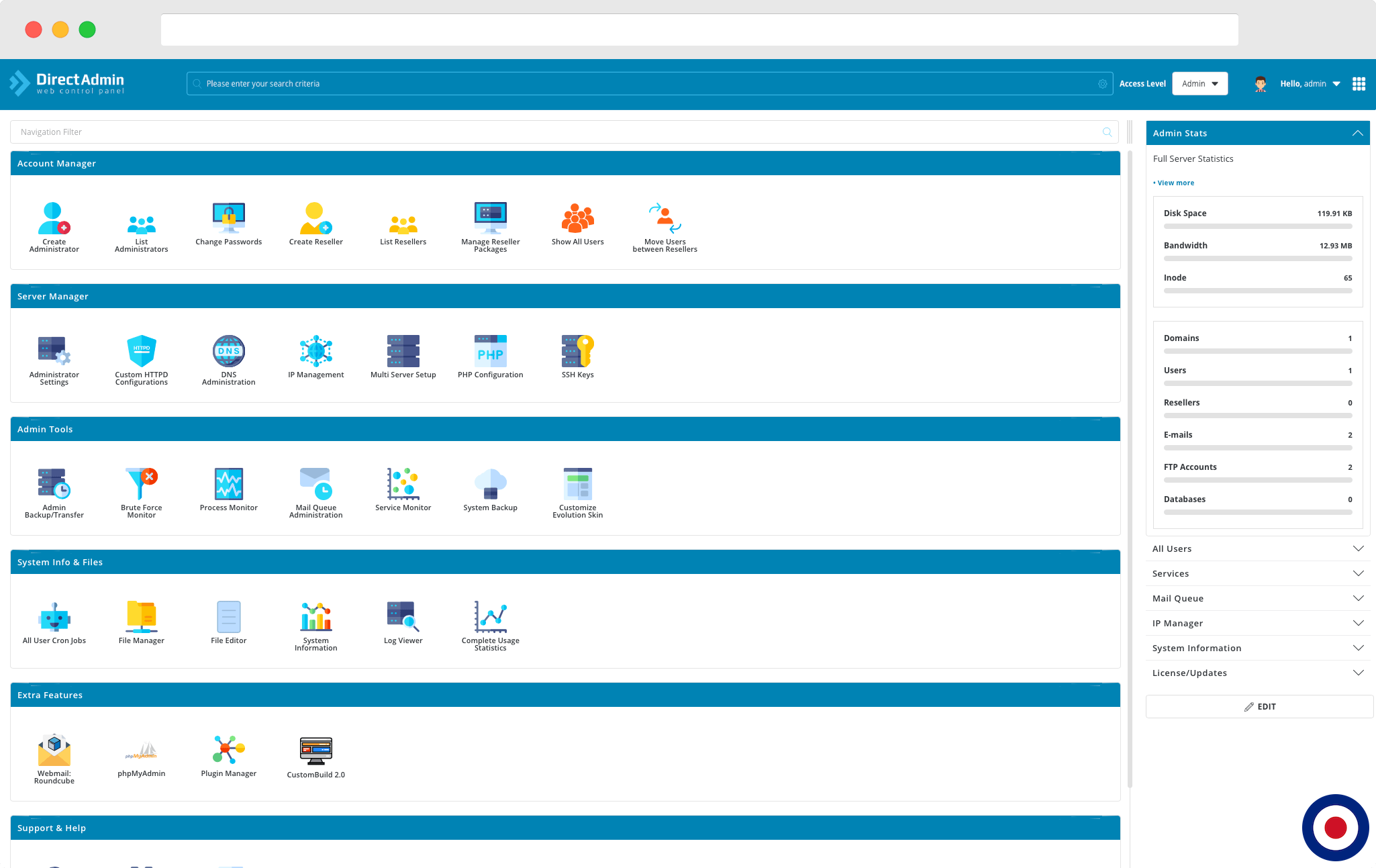Open the admin account menu
The image size is (1376, 868).
(x=1309, y=83)
